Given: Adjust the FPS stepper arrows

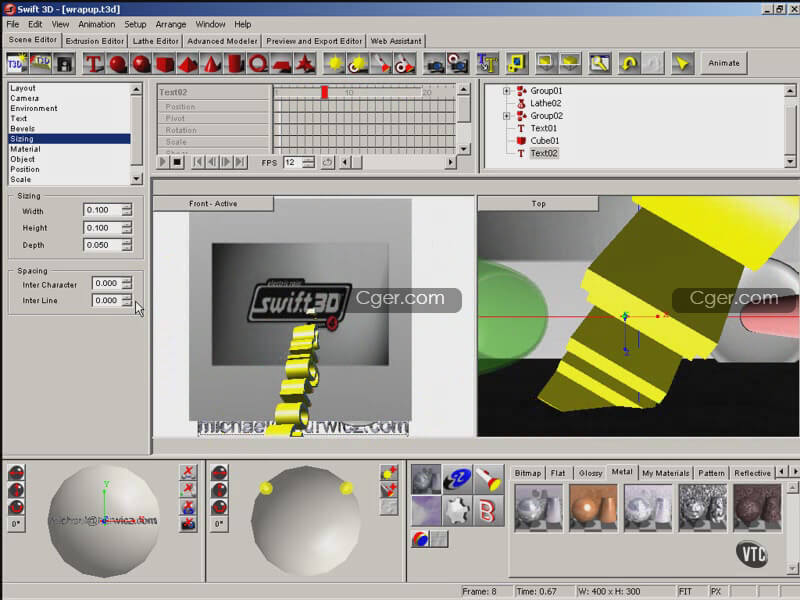Looking at the screenshot, I should coord(308,162).
